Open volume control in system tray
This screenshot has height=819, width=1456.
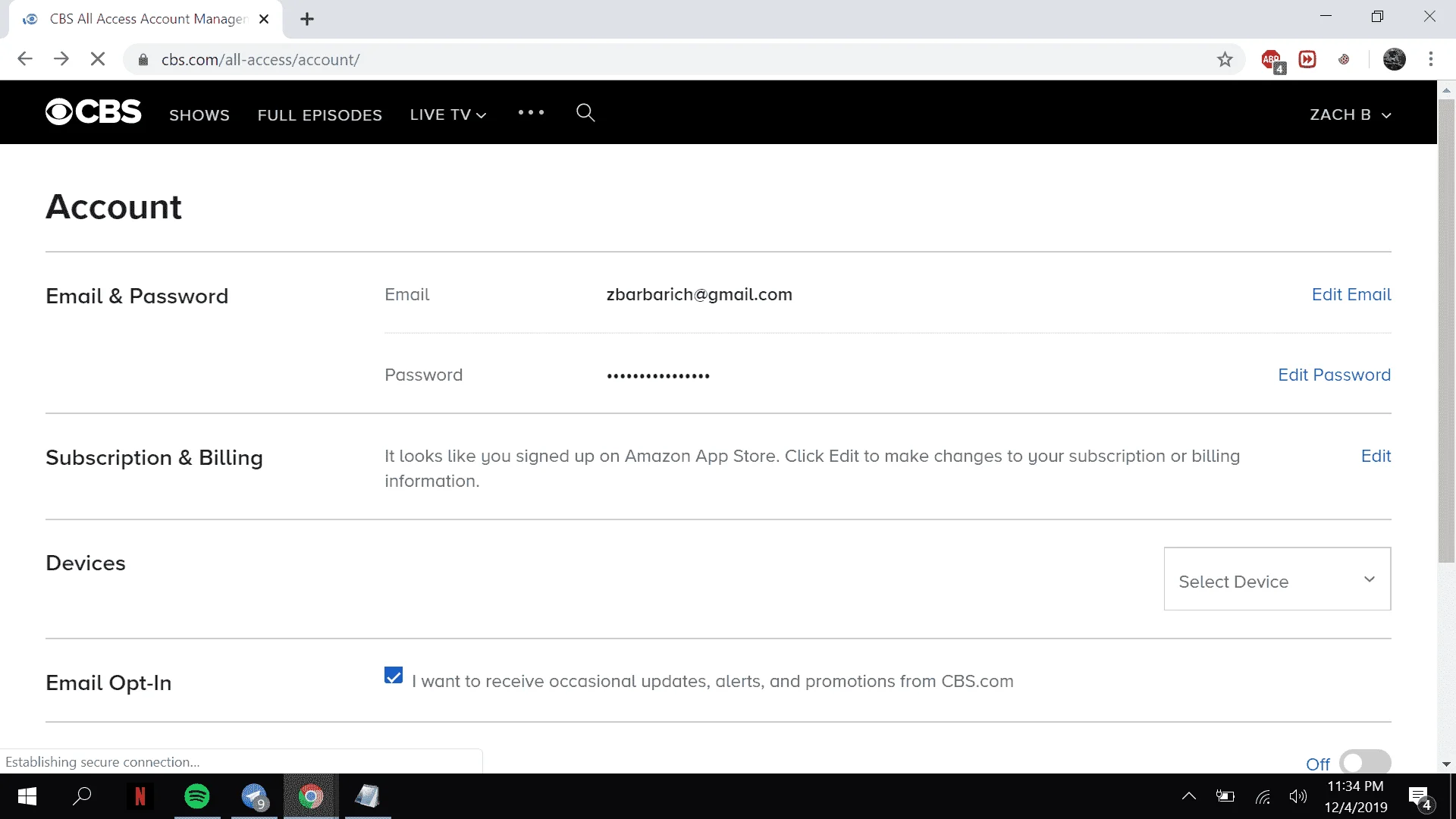(1298, 796)
